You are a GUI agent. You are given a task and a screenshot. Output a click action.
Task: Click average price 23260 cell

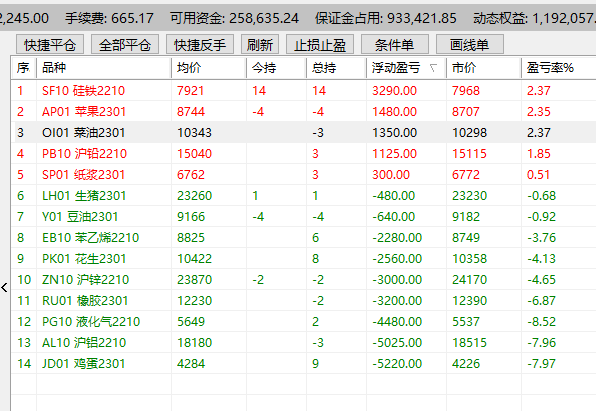(x=194, y=195)
